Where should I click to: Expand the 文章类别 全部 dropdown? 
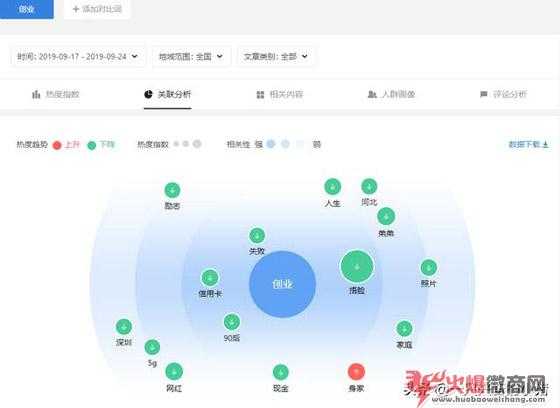pos(276,56)
